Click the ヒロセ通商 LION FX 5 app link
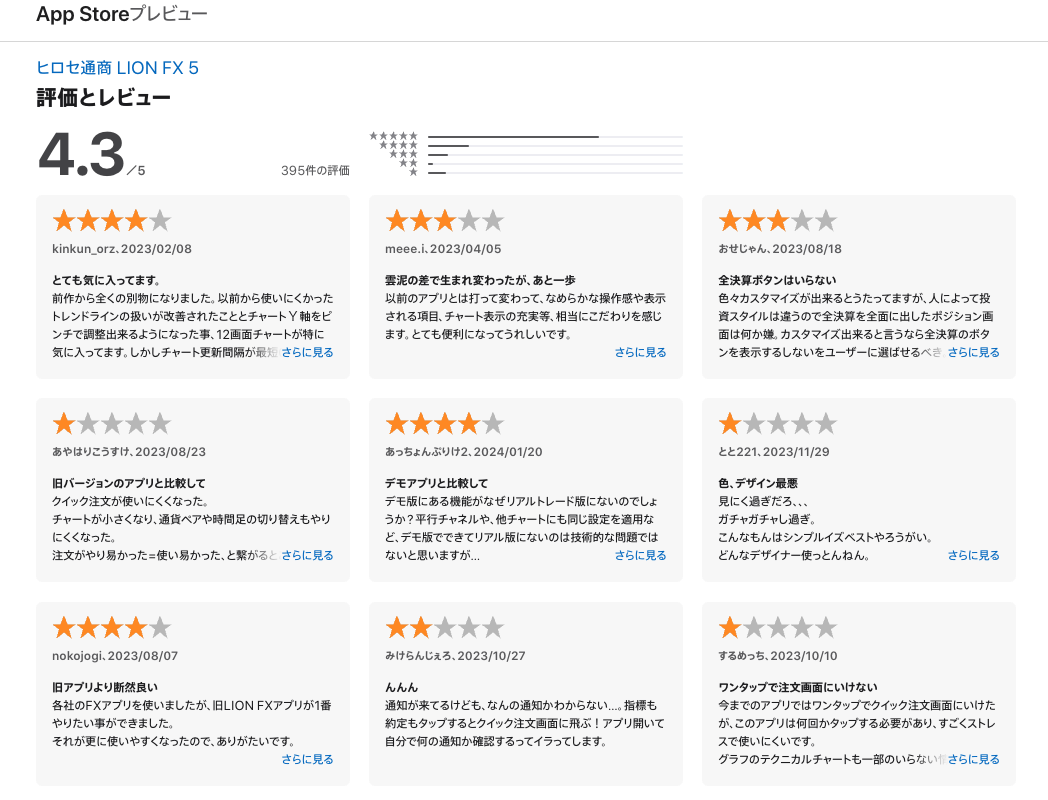The height and width of the screenshot is (800, 1048). (x=117, y=68)
